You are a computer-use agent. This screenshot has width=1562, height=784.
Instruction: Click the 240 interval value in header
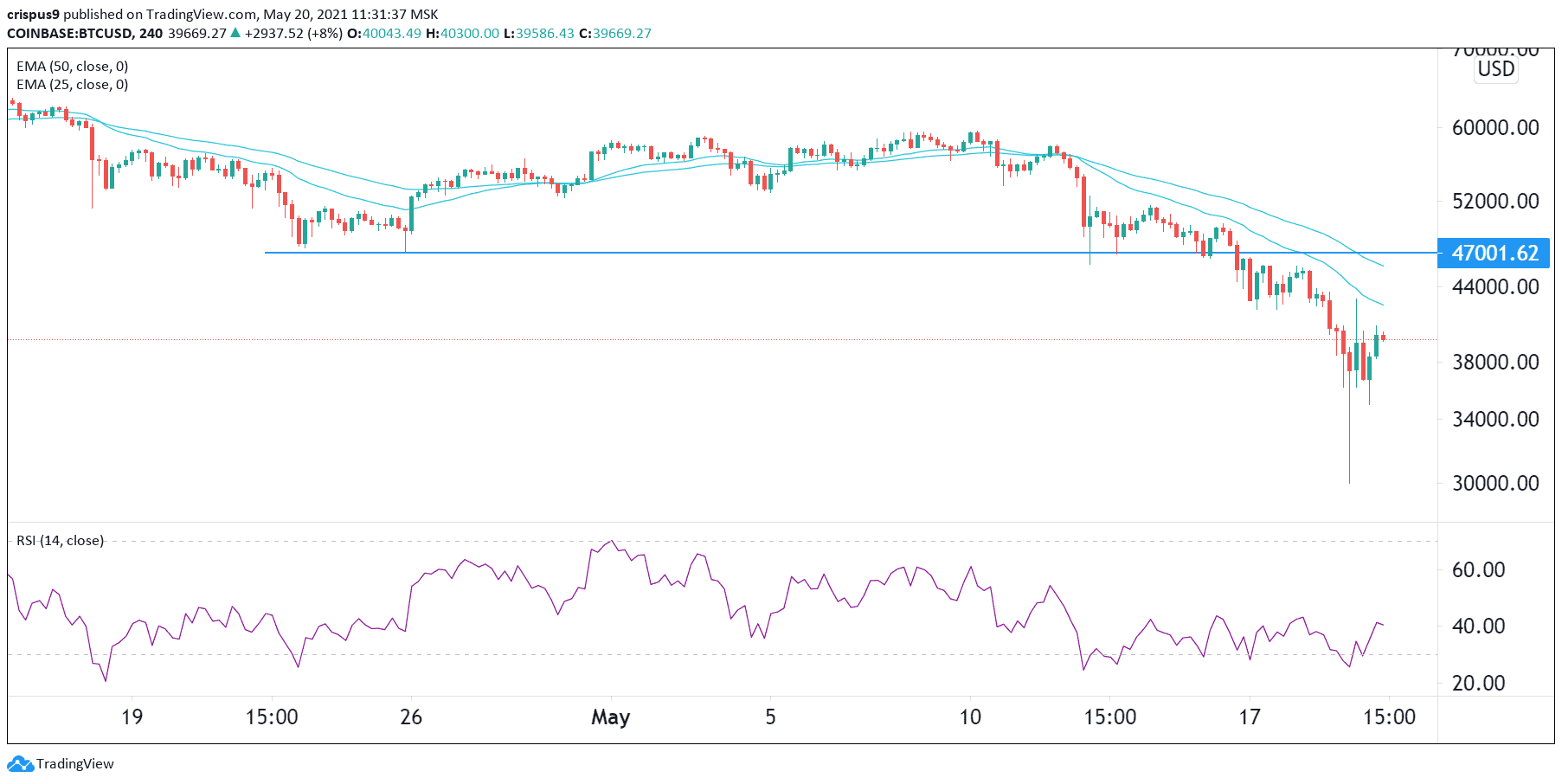(x=151, y=34)
